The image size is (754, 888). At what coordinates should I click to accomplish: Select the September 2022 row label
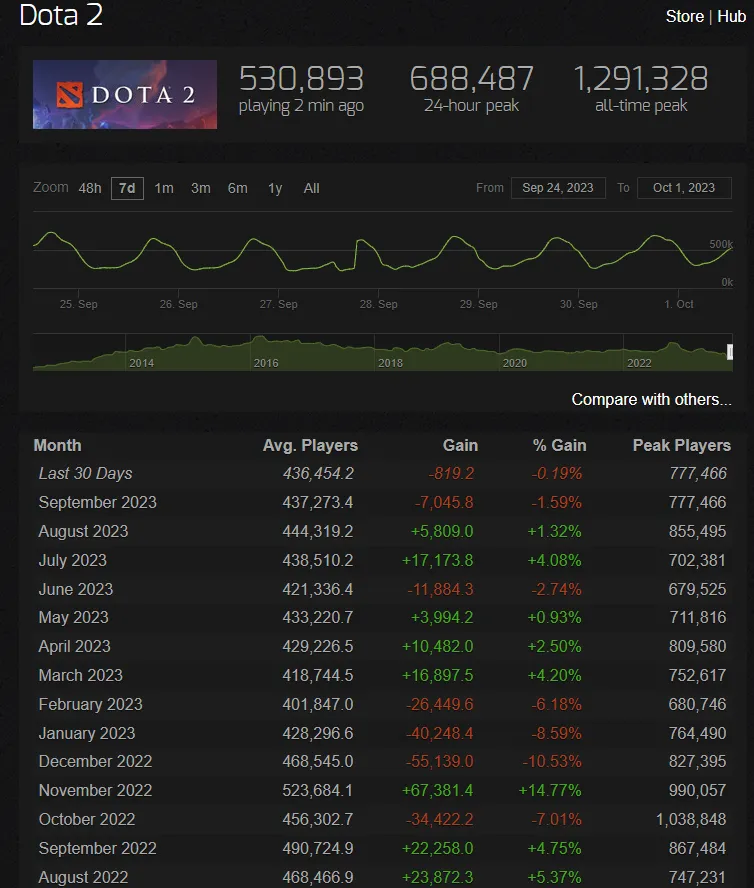[x=97, y=848]
